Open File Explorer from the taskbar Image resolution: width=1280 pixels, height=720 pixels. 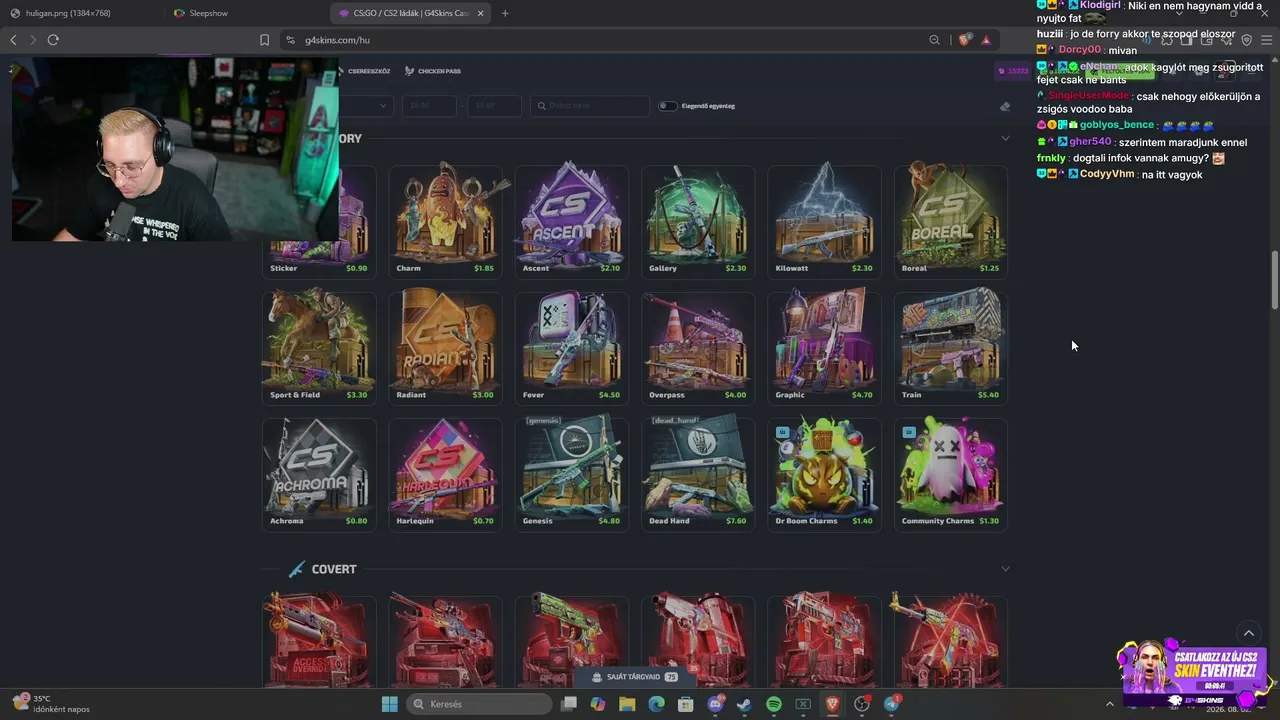(627, 704)
